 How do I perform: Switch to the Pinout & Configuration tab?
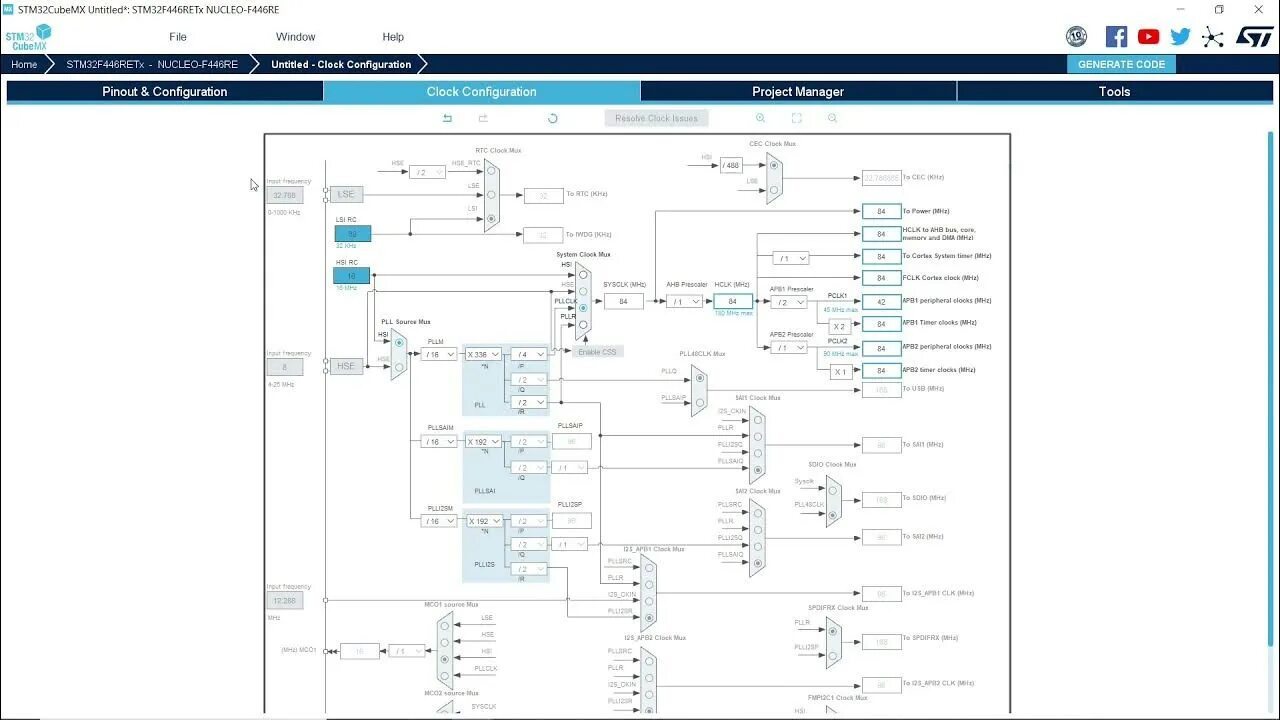click(x=165, y=91)
